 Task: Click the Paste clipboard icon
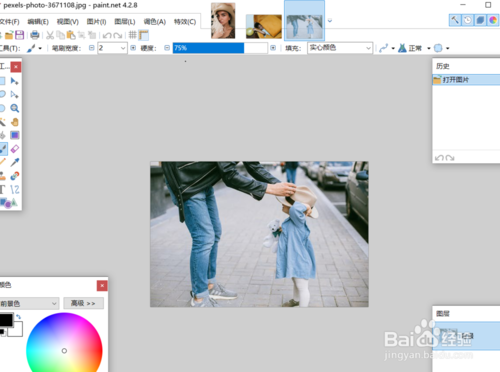coord(71,35)
